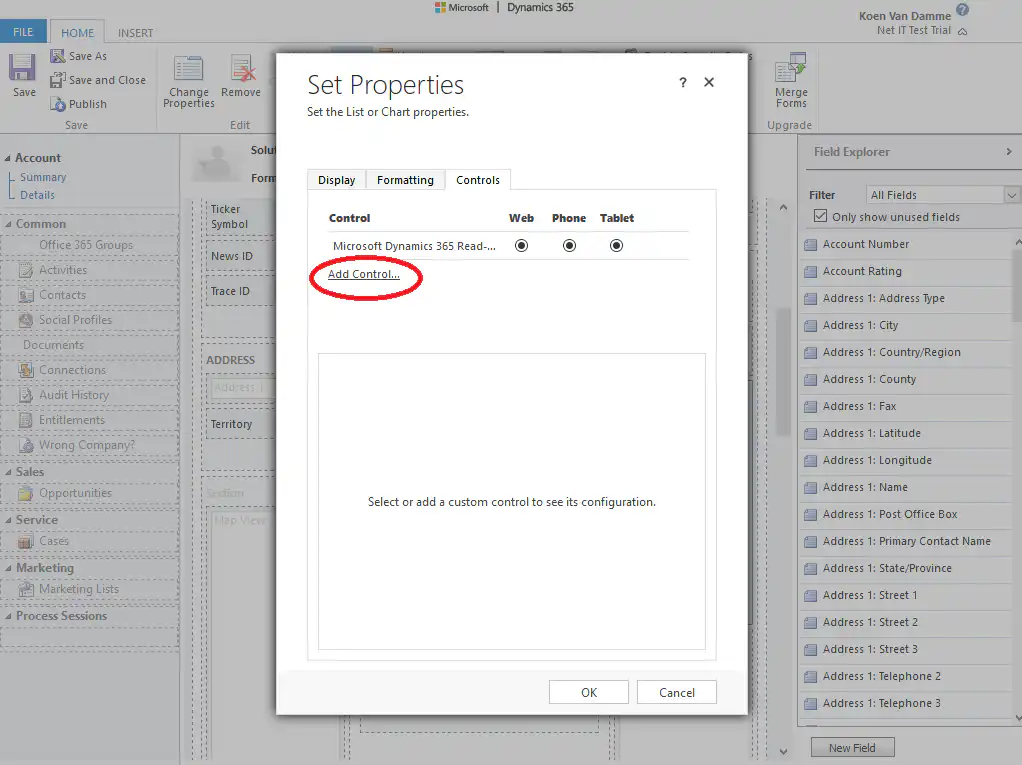Open the All Fields filter dropdown

[1011, 194]
